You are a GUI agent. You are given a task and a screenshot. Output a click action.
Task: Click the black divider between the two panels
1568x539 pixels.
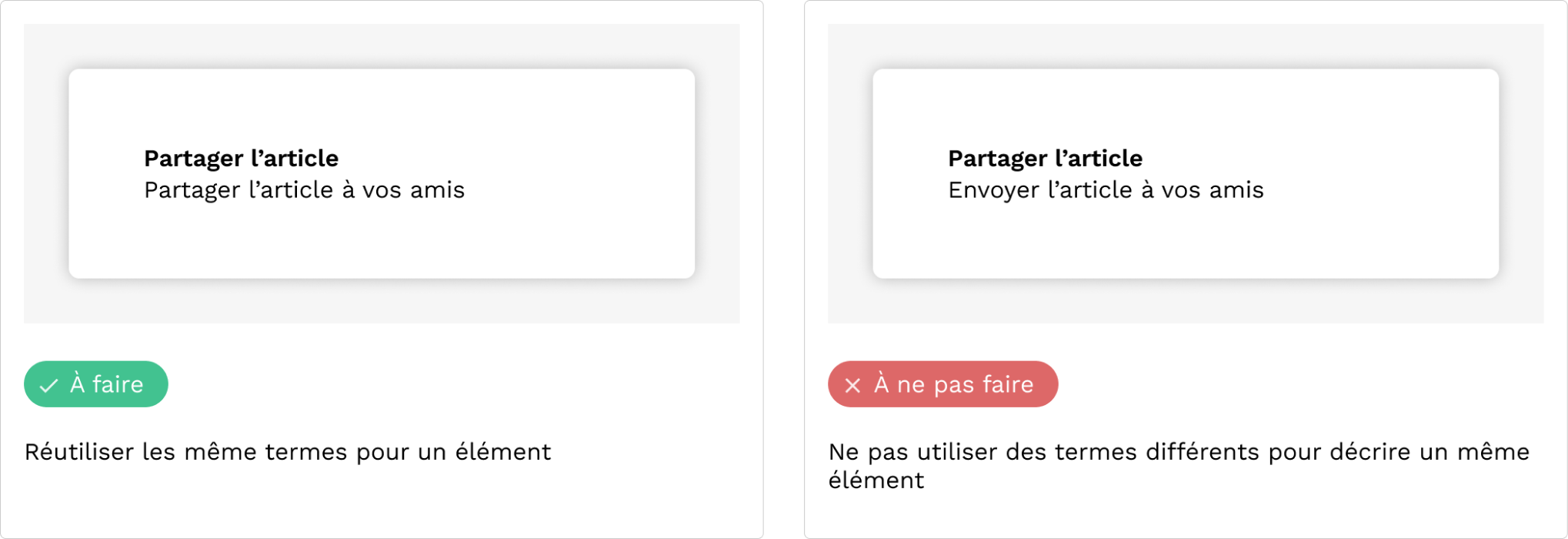point(784,269)
